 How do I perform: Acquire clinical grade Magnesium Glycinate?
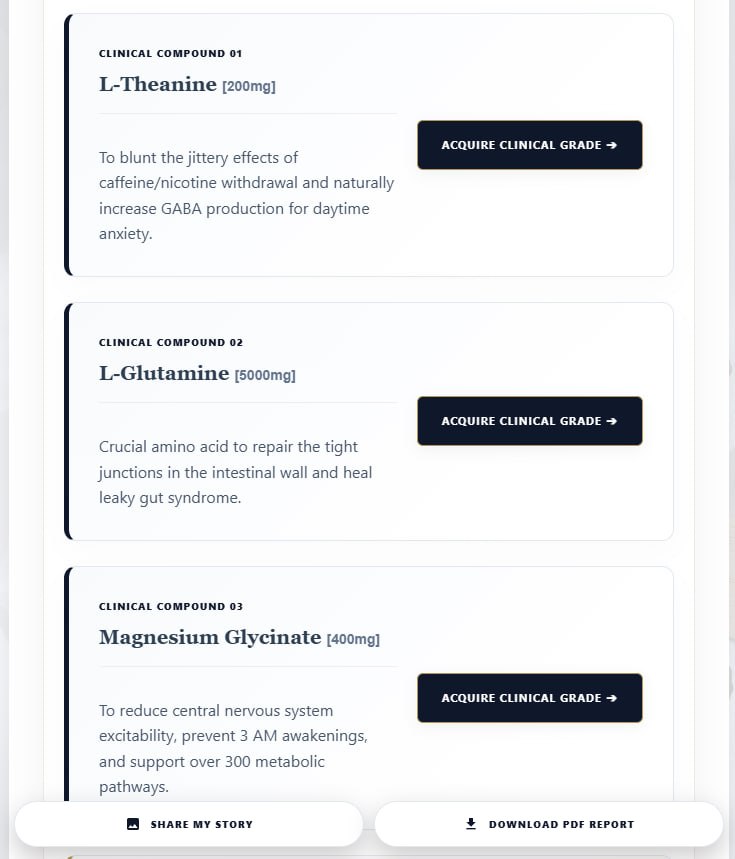[x=530, y=698]
